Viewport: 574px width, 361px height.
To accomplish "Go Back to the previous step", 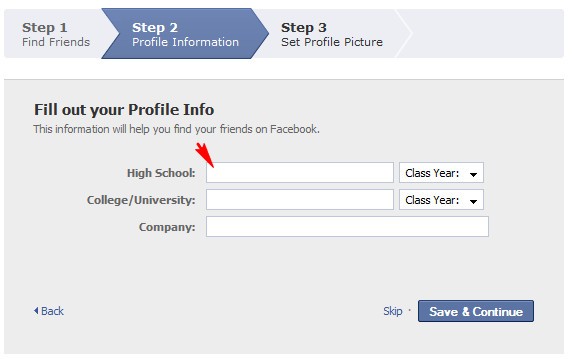I will click(x=49, y=311).
